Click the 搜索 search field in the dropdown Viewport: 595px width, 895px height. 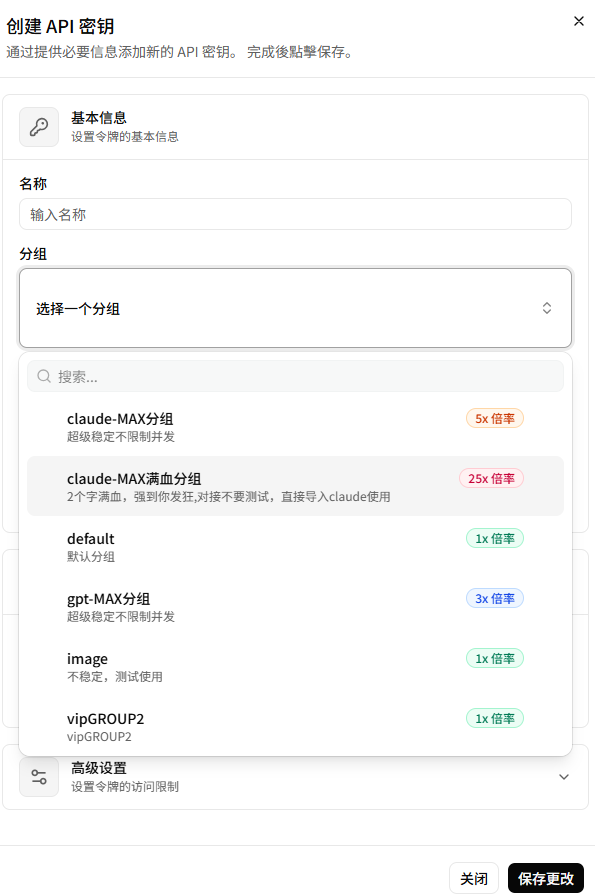coord(295,376)
